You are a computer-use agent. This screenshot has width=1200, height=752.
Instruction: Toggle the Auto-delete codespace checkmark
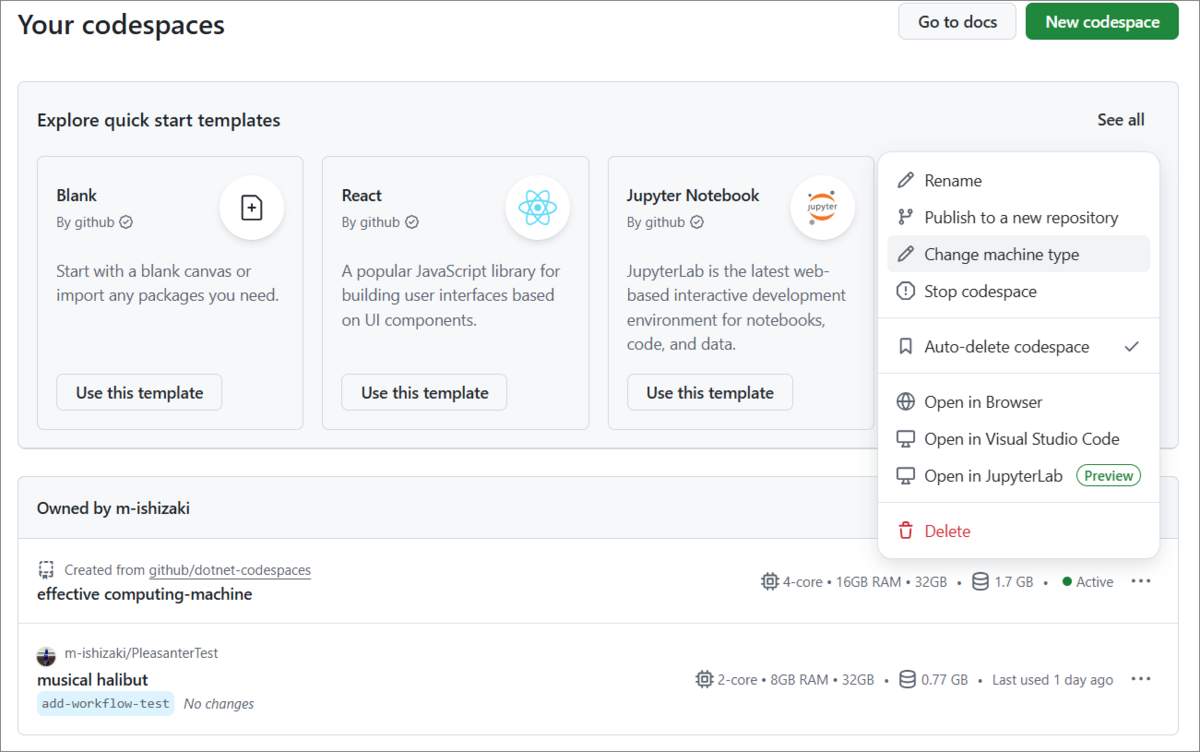(x=1131, y=347)
